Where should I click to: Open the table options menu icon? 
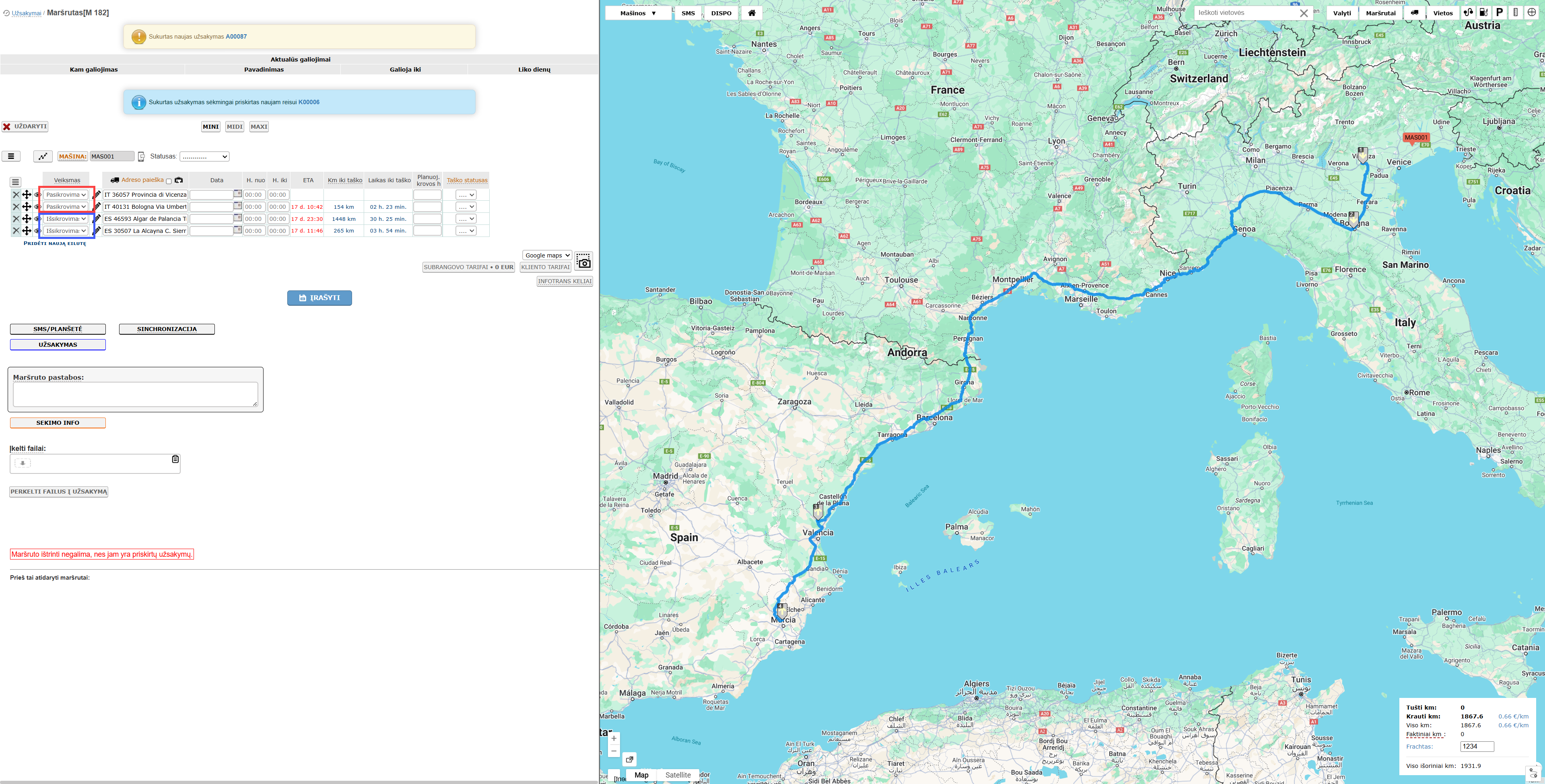(16, 182)
